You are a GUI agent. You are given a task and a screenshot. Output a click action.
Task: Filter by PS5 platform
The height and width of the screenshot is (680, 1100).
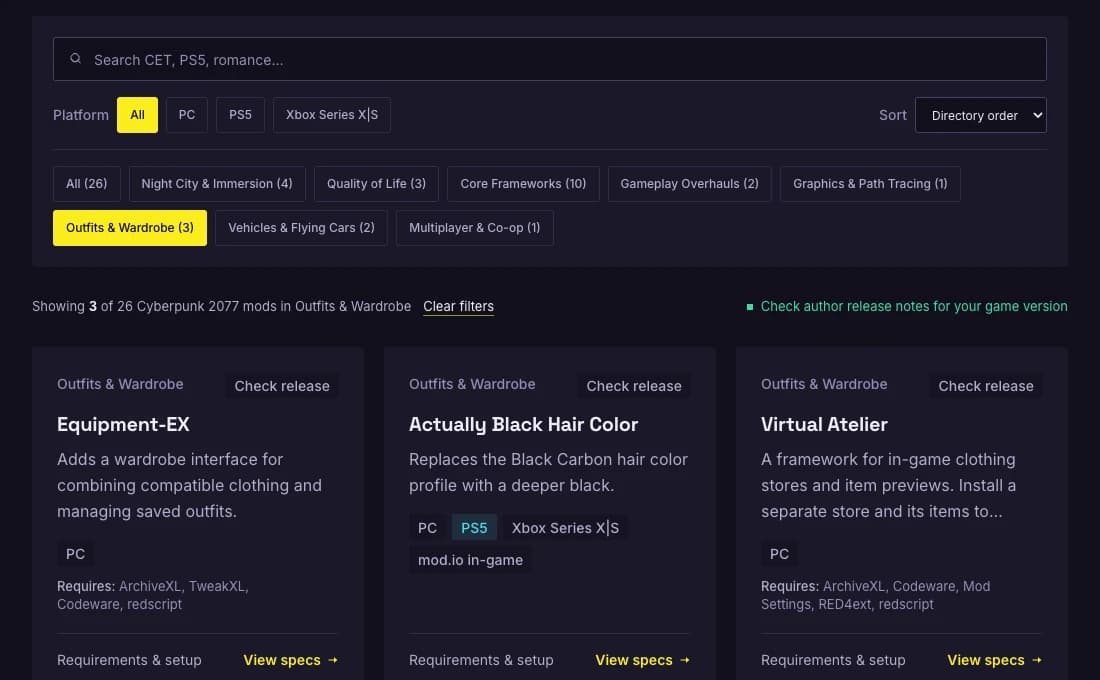[240, 115]
